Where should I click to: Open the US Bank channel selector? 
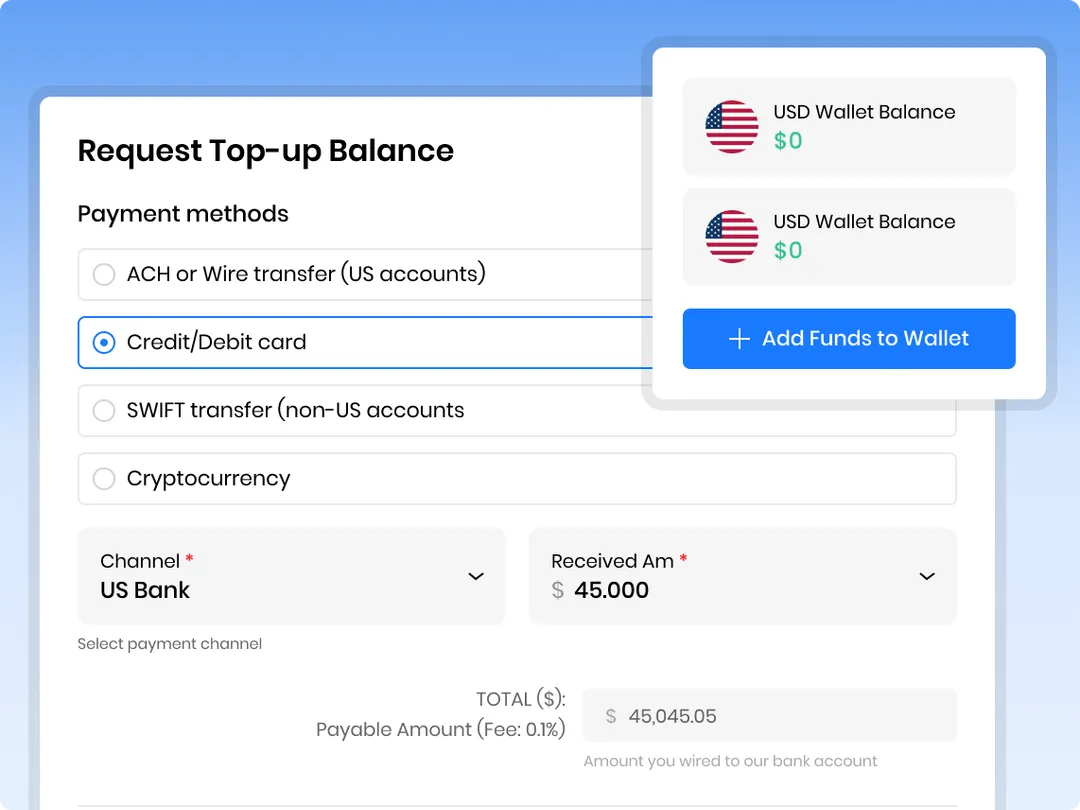(292, 577)
